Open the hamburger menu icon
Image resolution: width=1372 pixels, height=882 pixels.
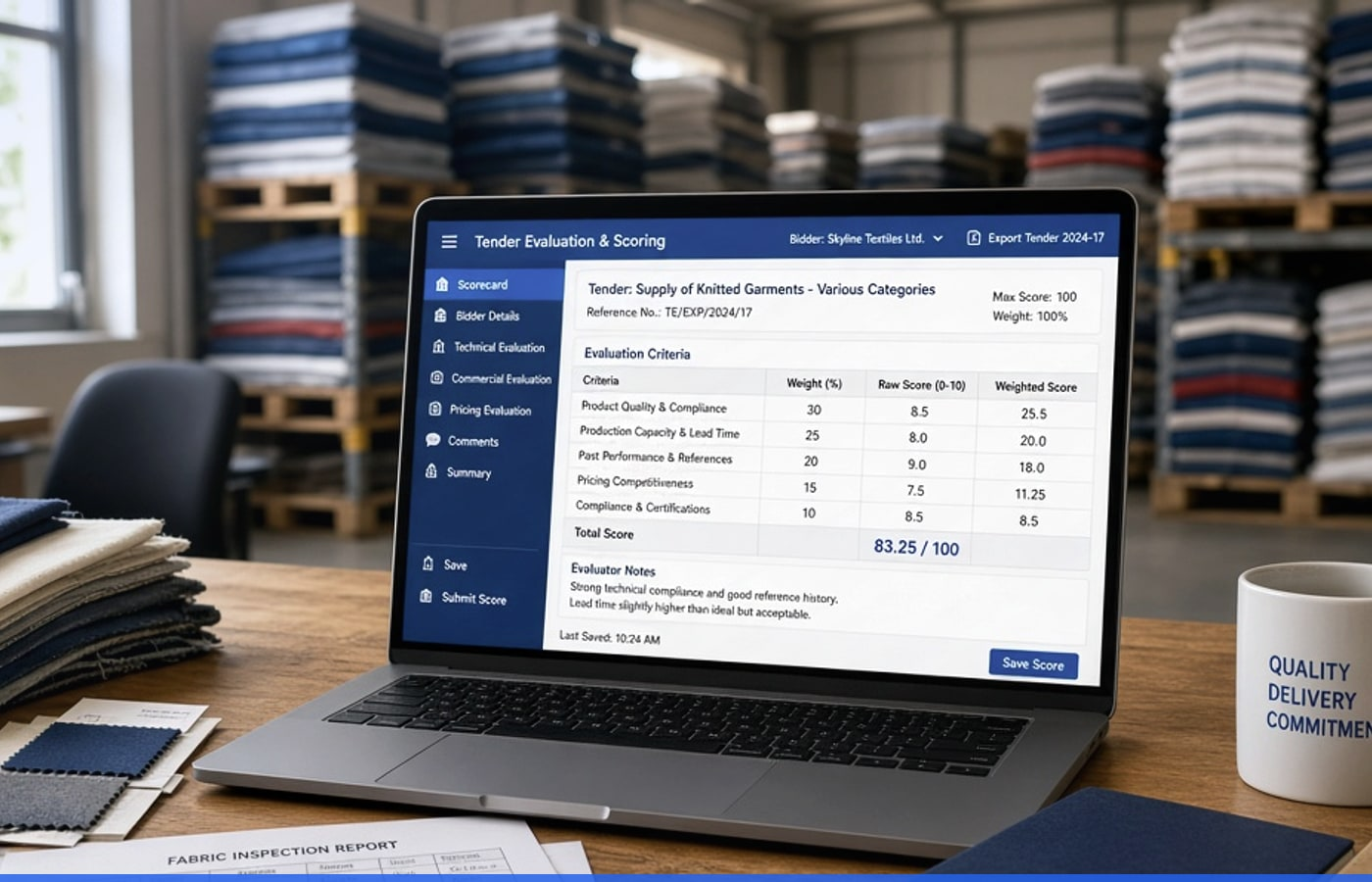pos(449,241)
